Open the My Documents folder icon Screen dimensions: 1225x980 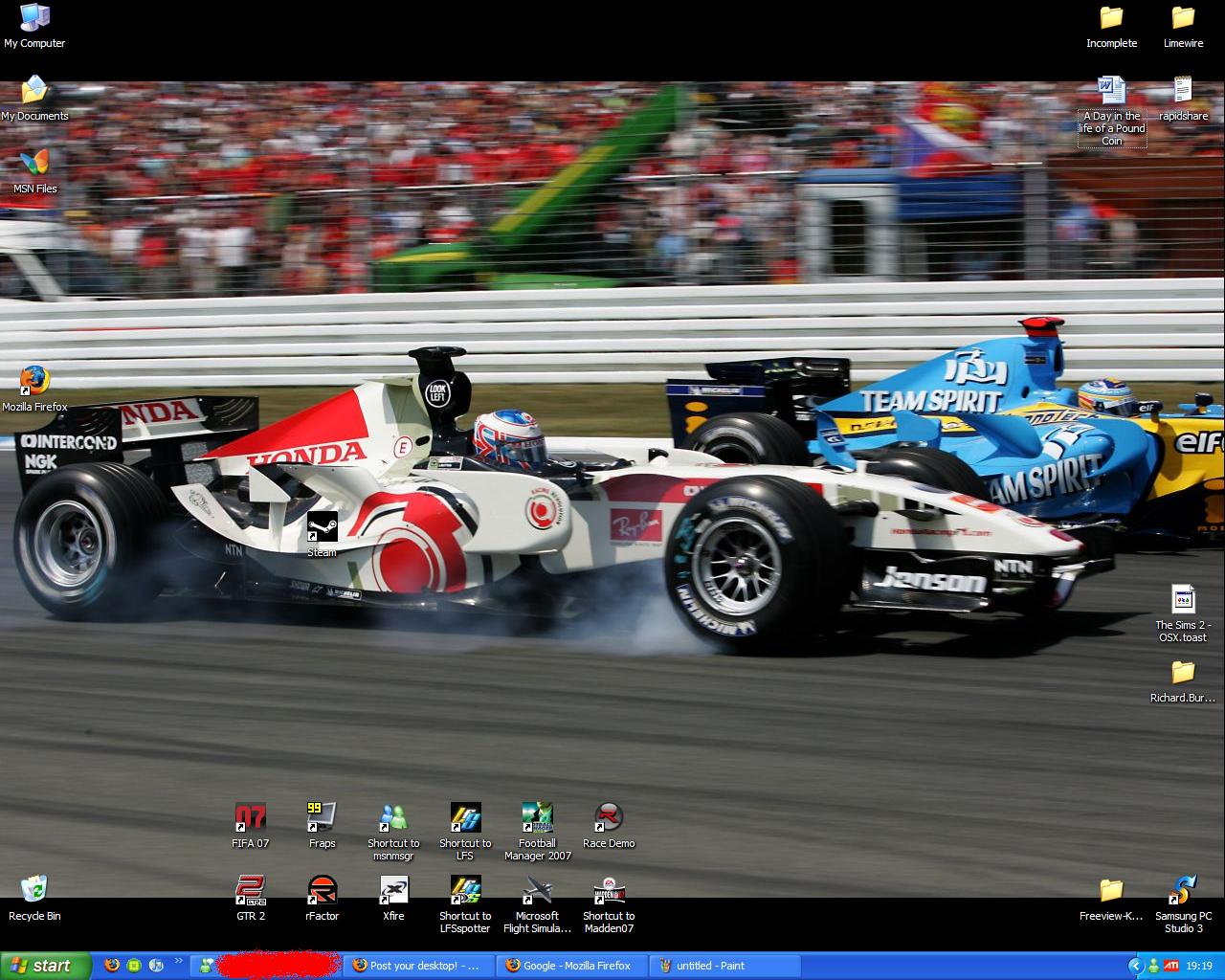[x=34, y=99]
